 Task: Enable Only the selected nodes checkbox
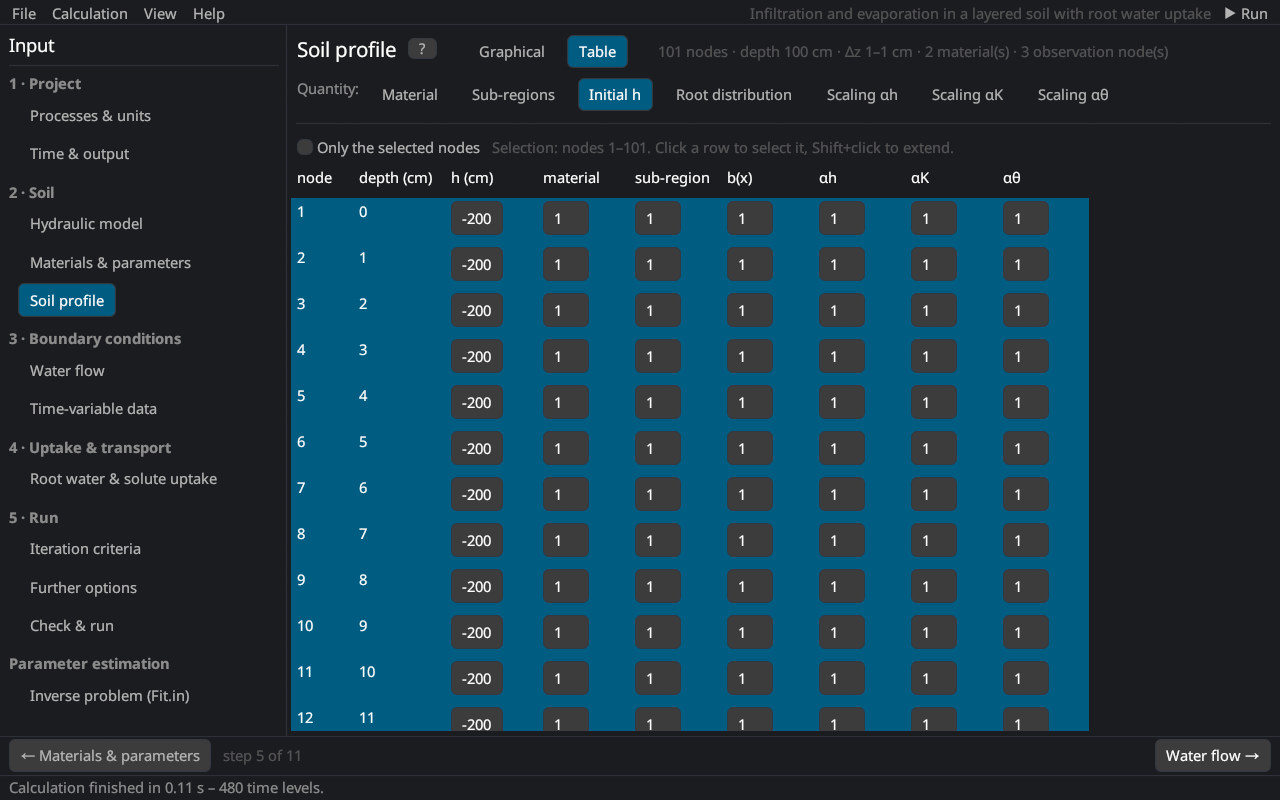click(x=305, y=147)
